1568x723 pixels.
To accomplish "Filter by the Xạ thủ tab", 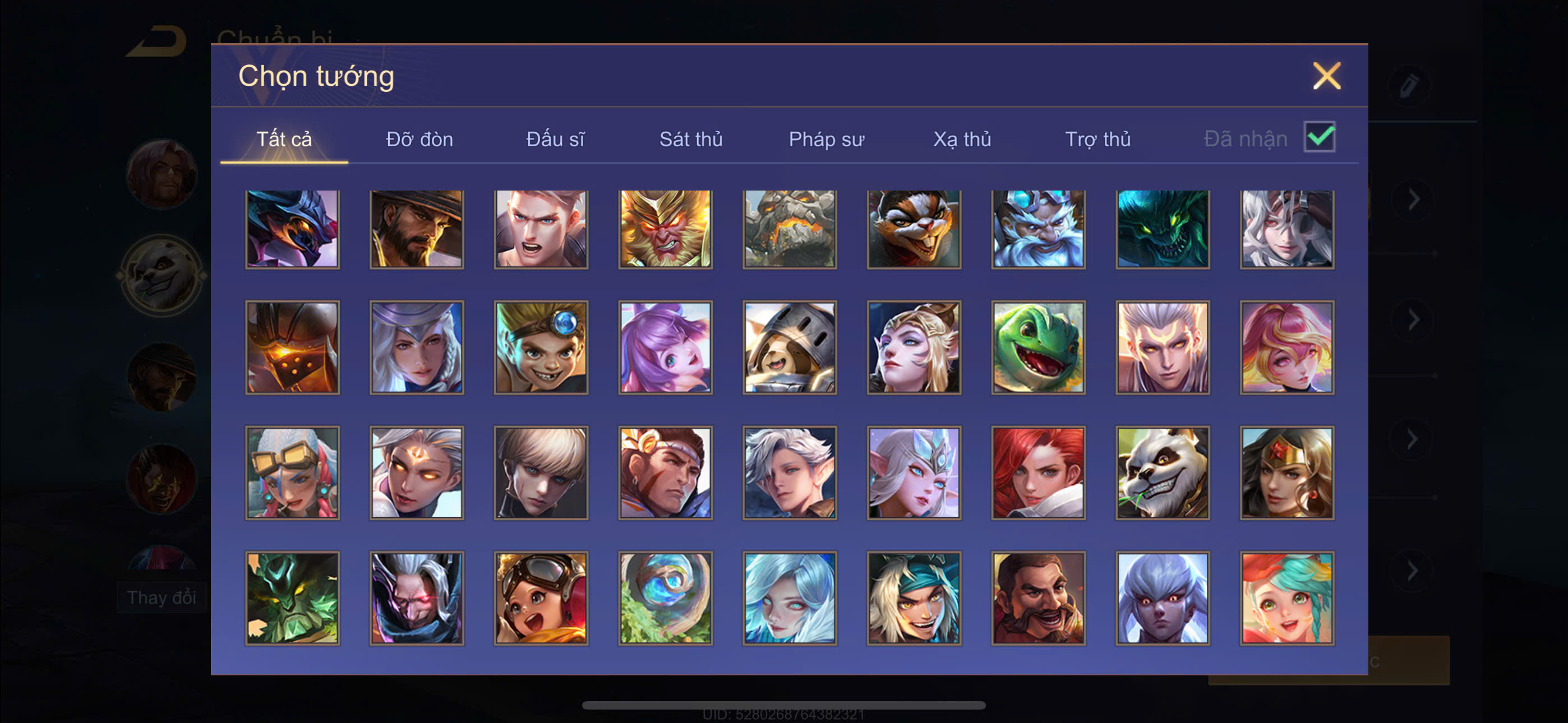I will (962, 140).
